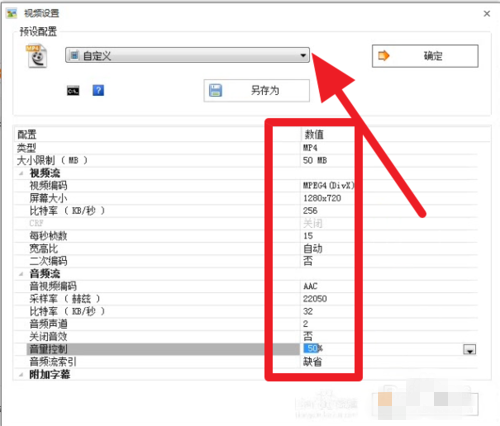The width and height of the screenshot is (500, 426).
Task: Click the 否 value for 关闭音效
Action: (308, 336)
